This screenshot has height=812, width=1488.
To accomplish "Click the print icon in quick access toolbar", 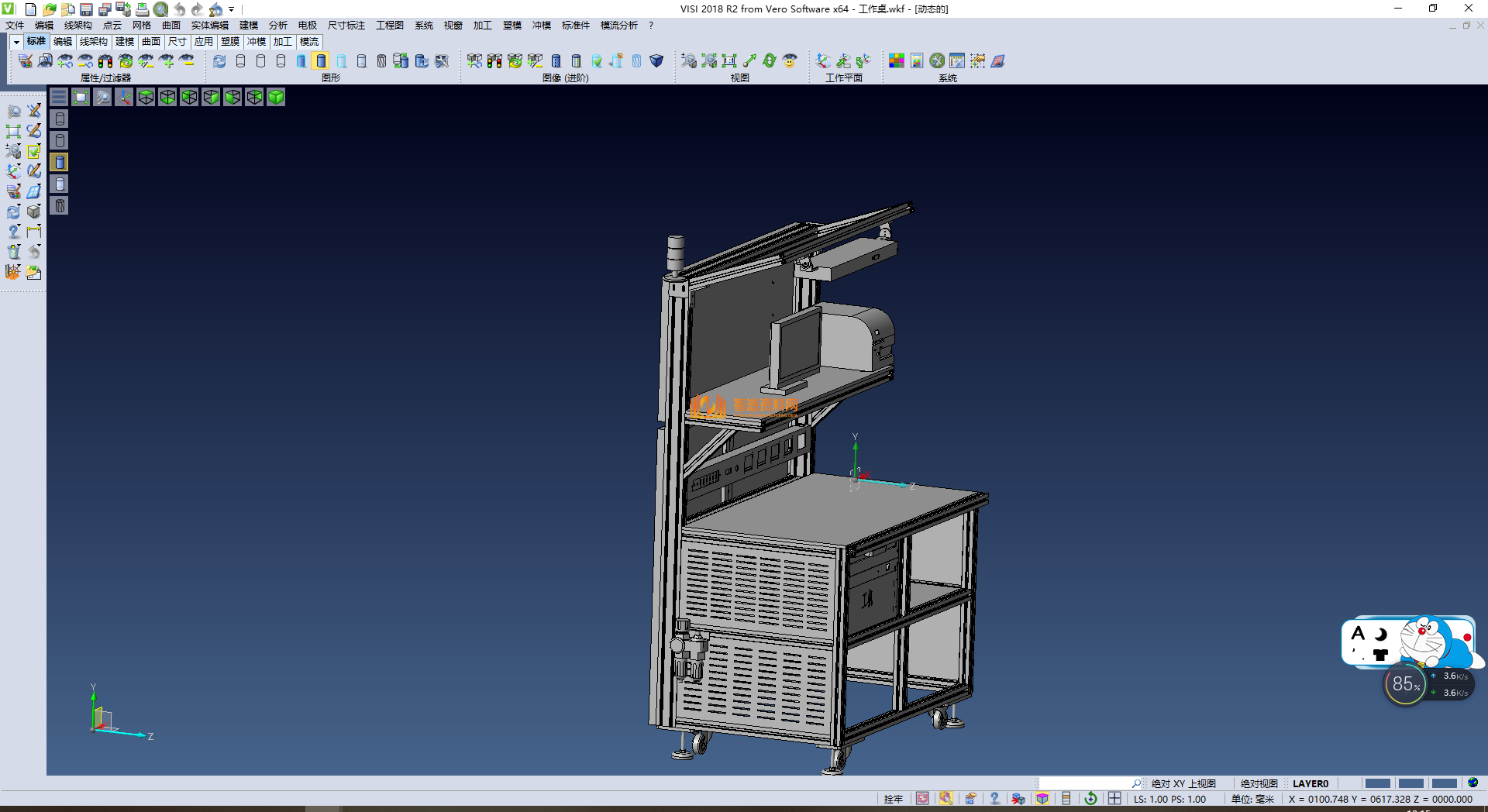I will pyautogui.click(x=142, y=9).
